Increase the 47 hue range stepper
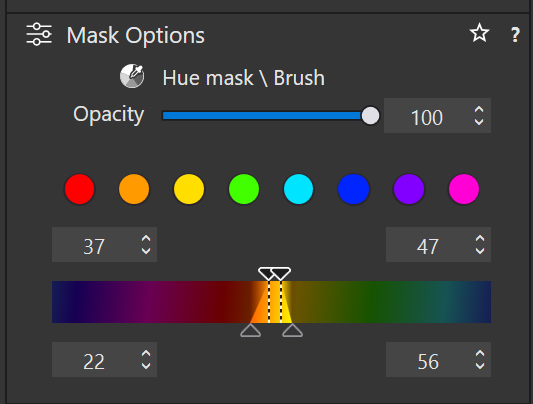The height and width of the screenshot is (404, 533). click(x=480, y=238)
